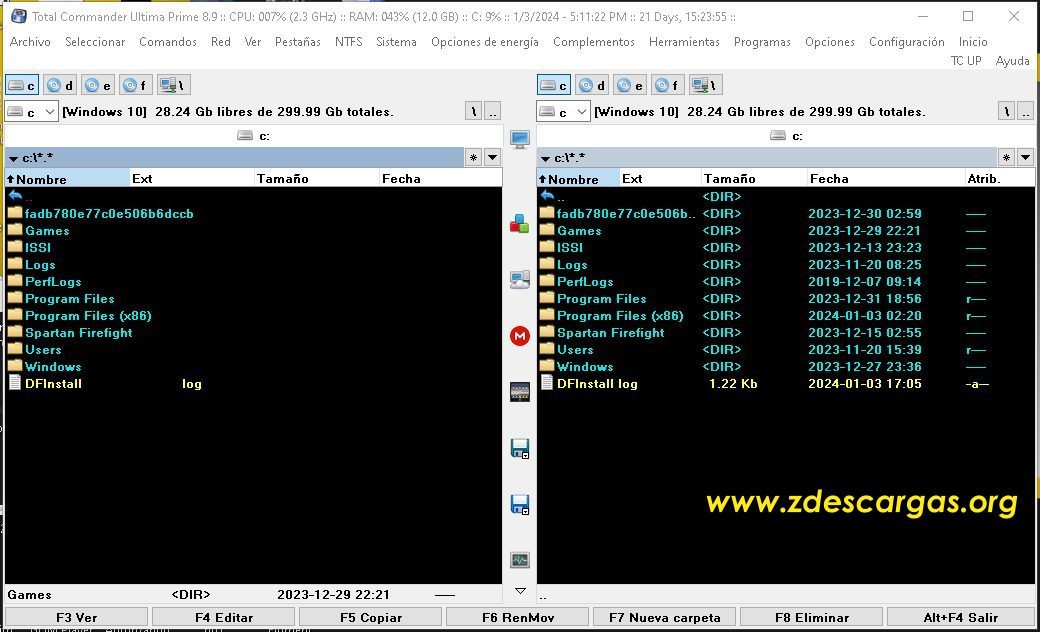The width and height of the screenshot is (1040, 632).
Task: Expand the right c:\*.* path arrow
Action: click(x=545, y=158)
